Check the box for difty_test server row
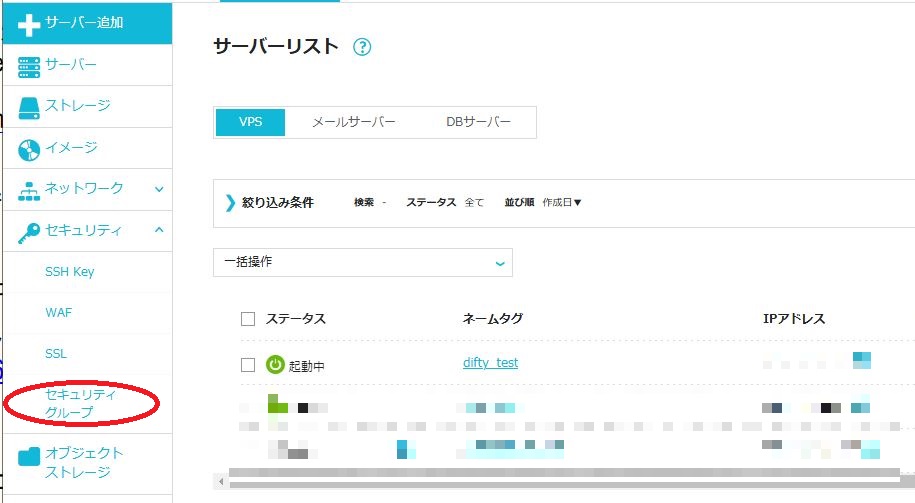This screenshot has width=915, height=503. click(248, 365)
